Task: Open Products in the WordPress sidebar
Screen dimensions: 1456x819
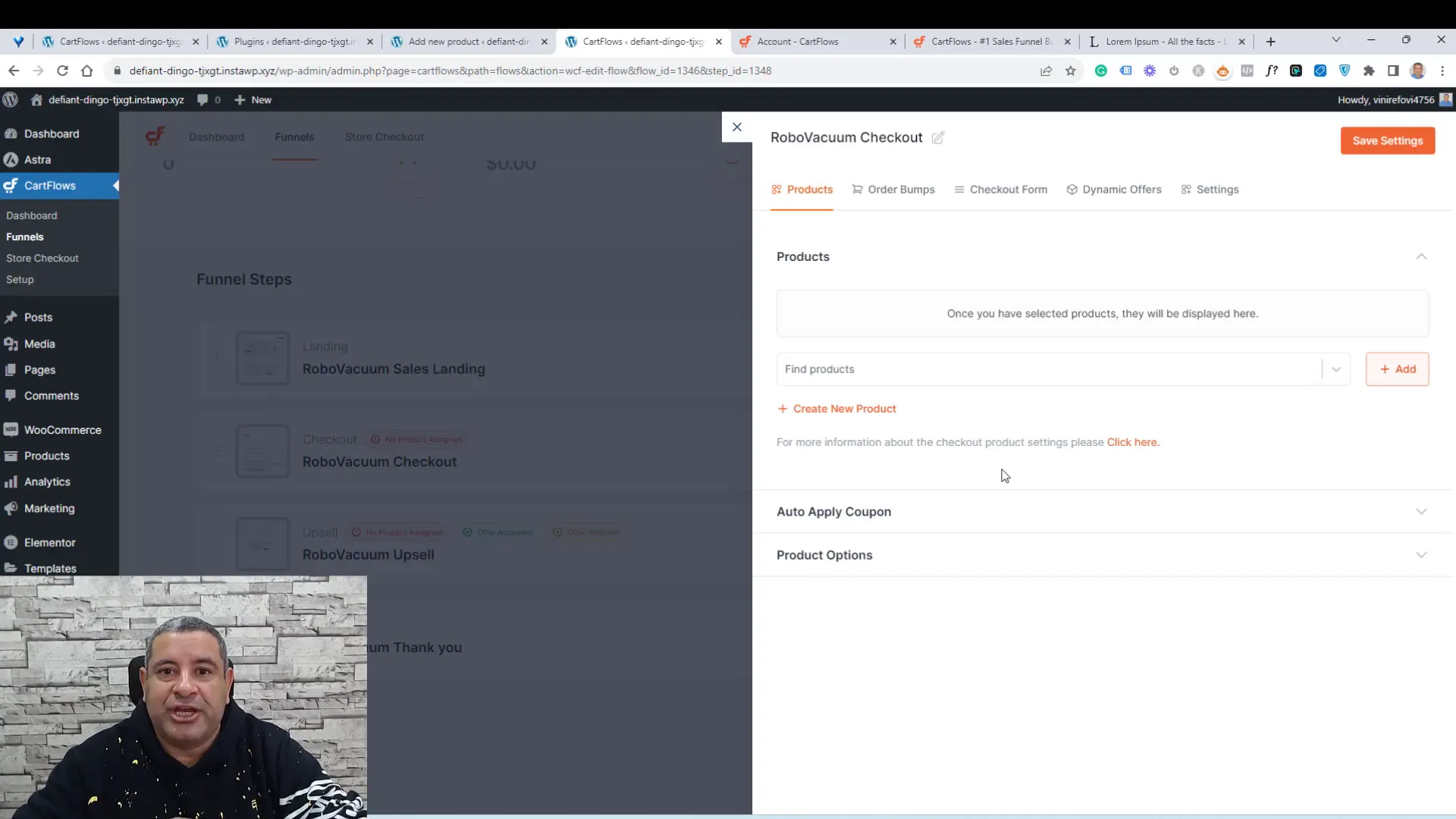Action: 47,456
